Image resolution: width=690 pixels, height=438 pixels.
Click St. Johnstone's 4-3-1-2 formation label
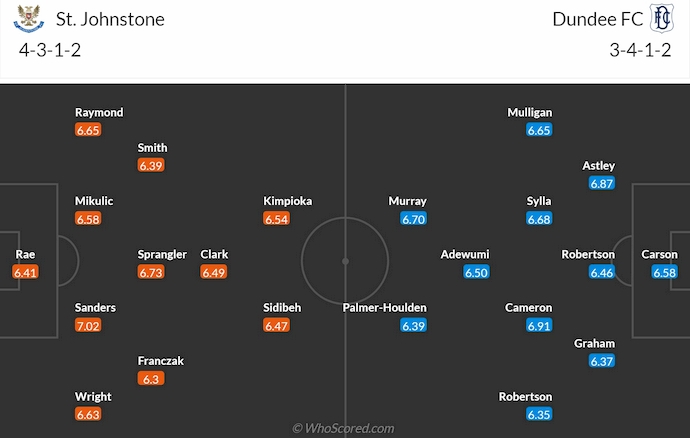49,51
